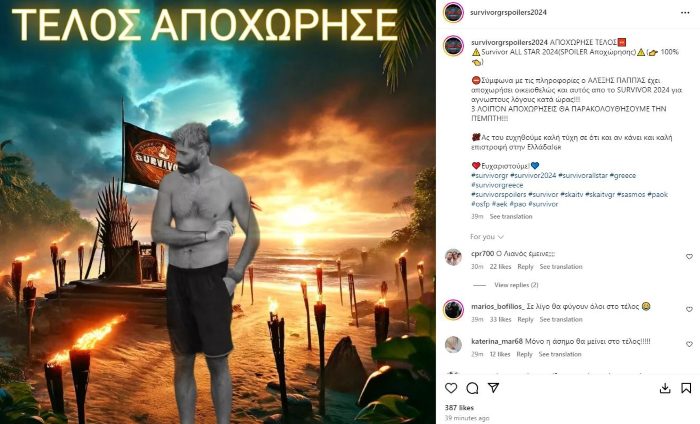Like marios_bofilios_ comment with heart
Screen dimensions: 700x424
pyautogui.click(x=689, y=309)
